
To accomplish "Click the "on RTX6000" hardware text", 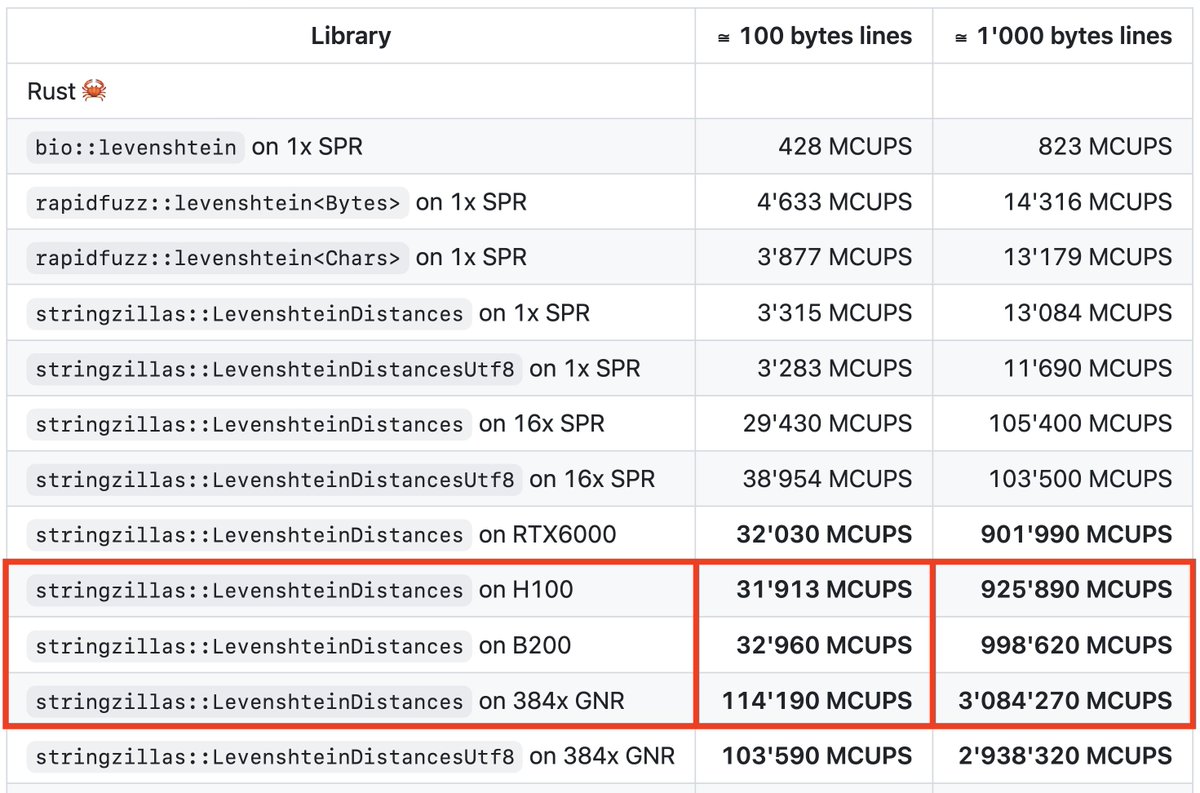I will pos(548,535).
